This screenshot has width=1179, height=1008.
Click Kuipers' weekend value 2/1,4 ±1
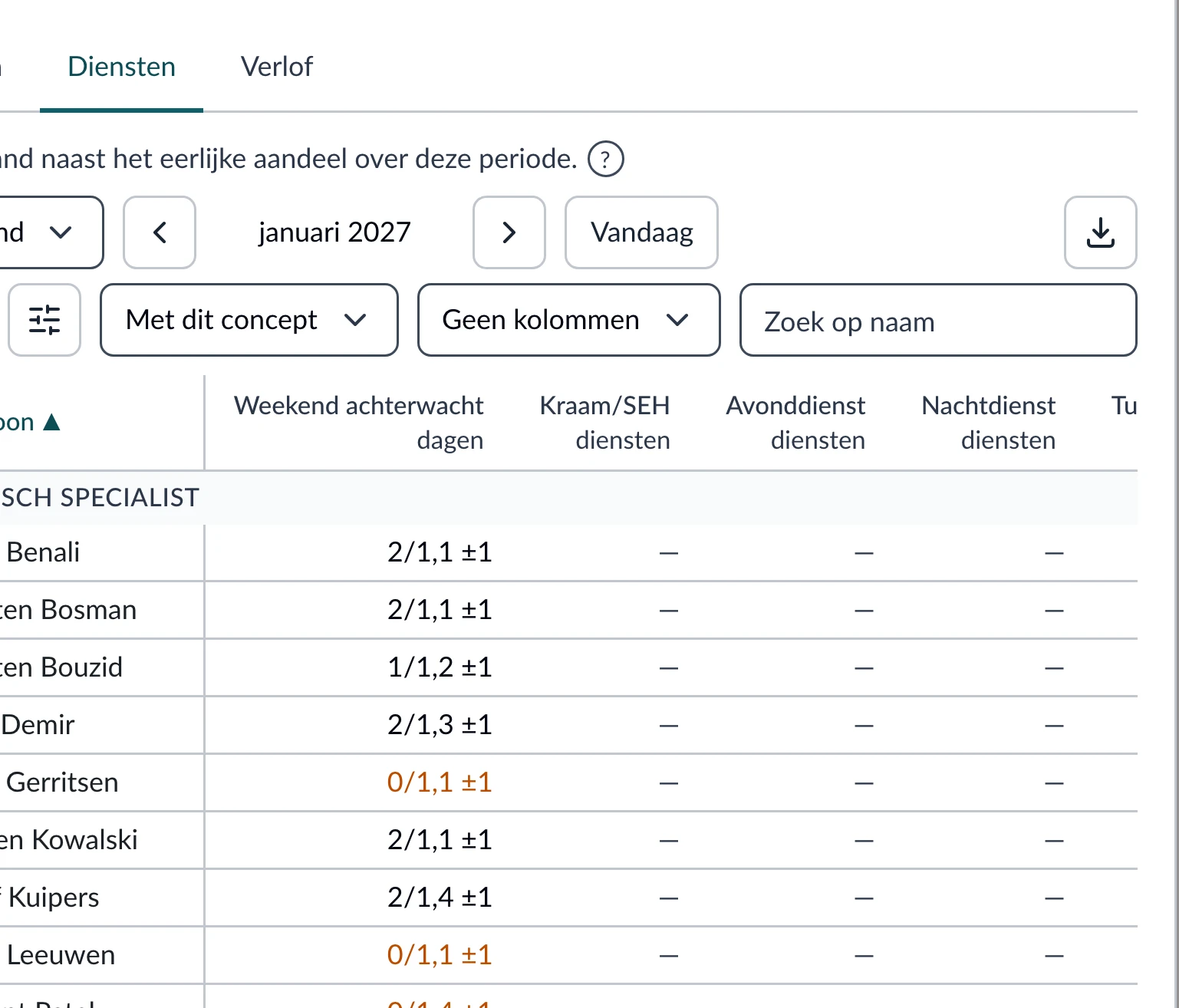440,898
